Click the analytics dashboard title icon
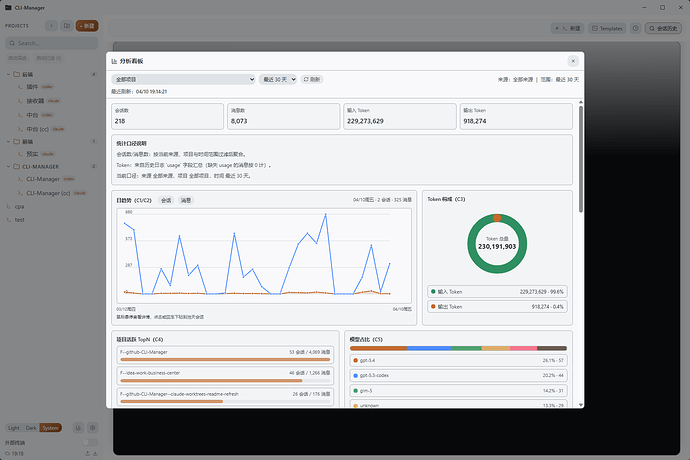The image size is (690, 460). coord(114,61)
